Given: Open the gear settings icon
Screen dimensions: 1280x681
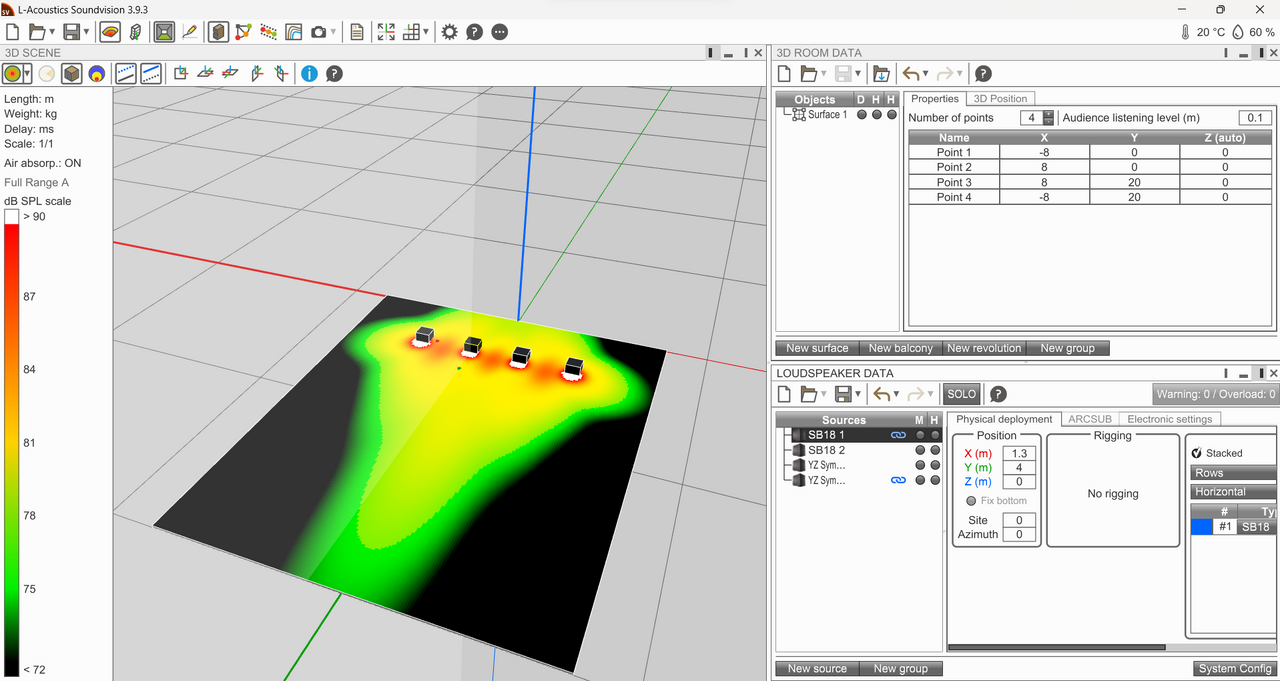Looking at the screenshot, I should click(449, 32).
